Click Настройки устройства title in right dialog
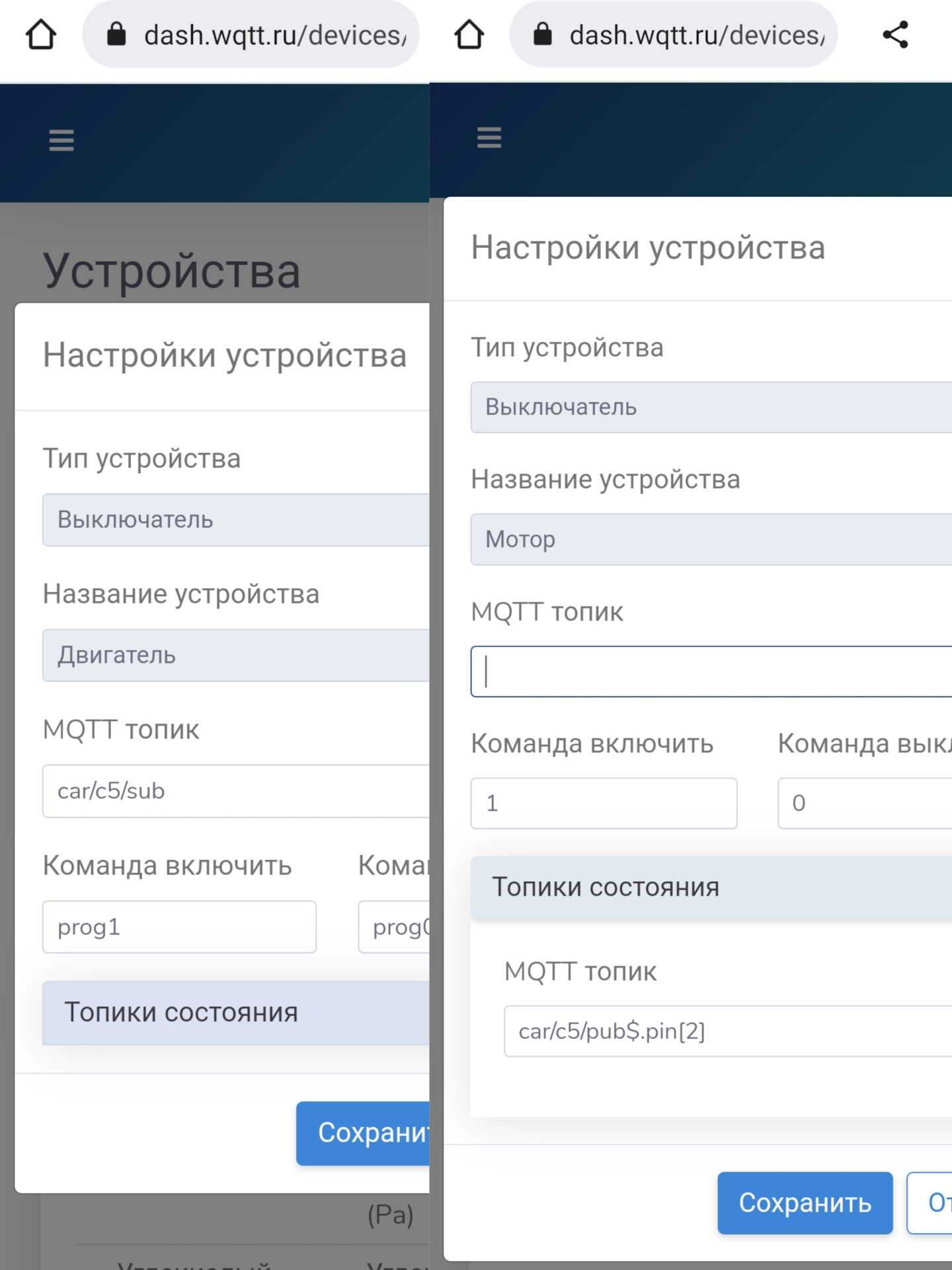 pyautogui.click(x=648, y=248)
